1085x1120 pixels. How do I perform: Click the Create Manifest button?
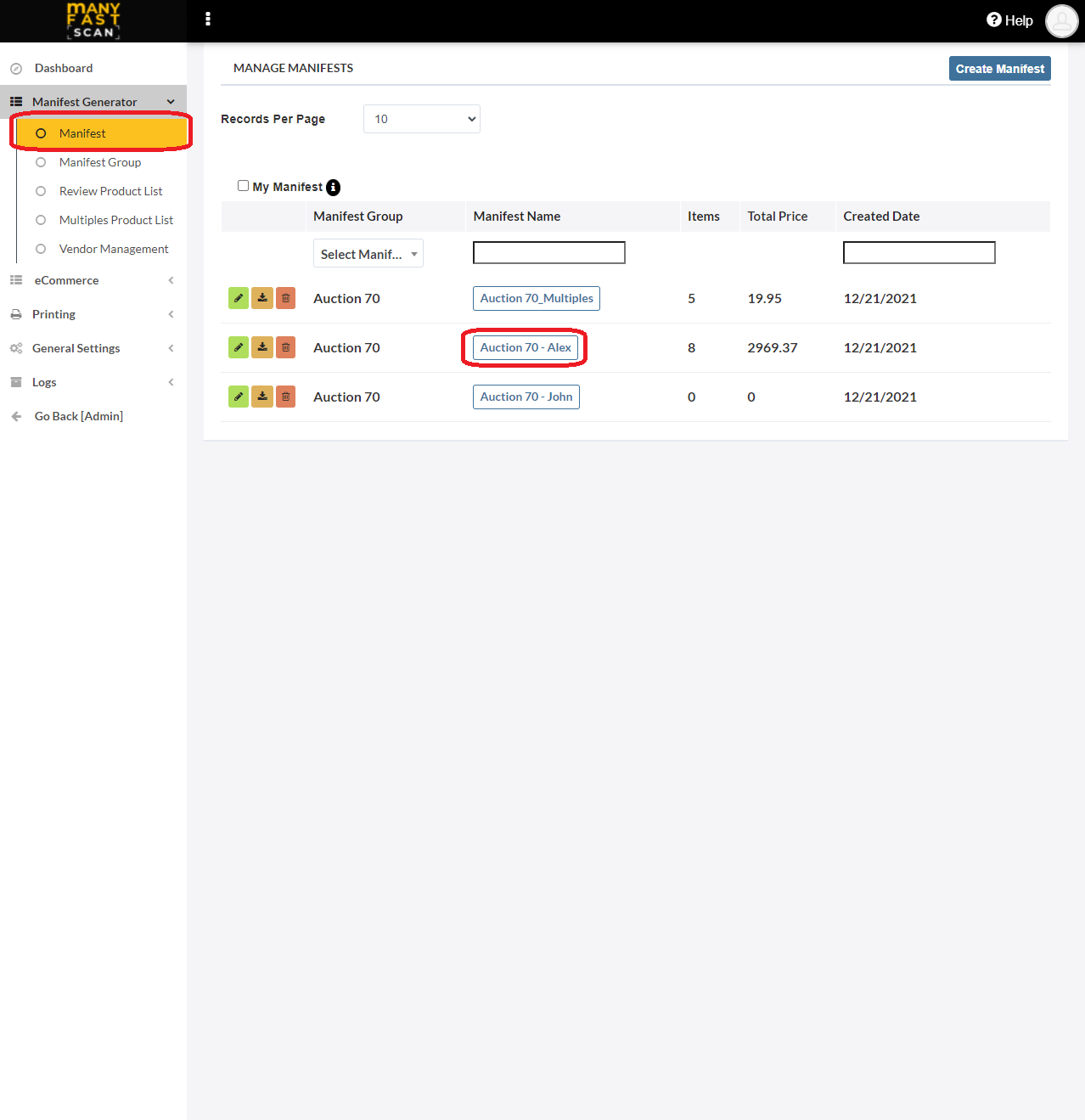(1000, 69)
